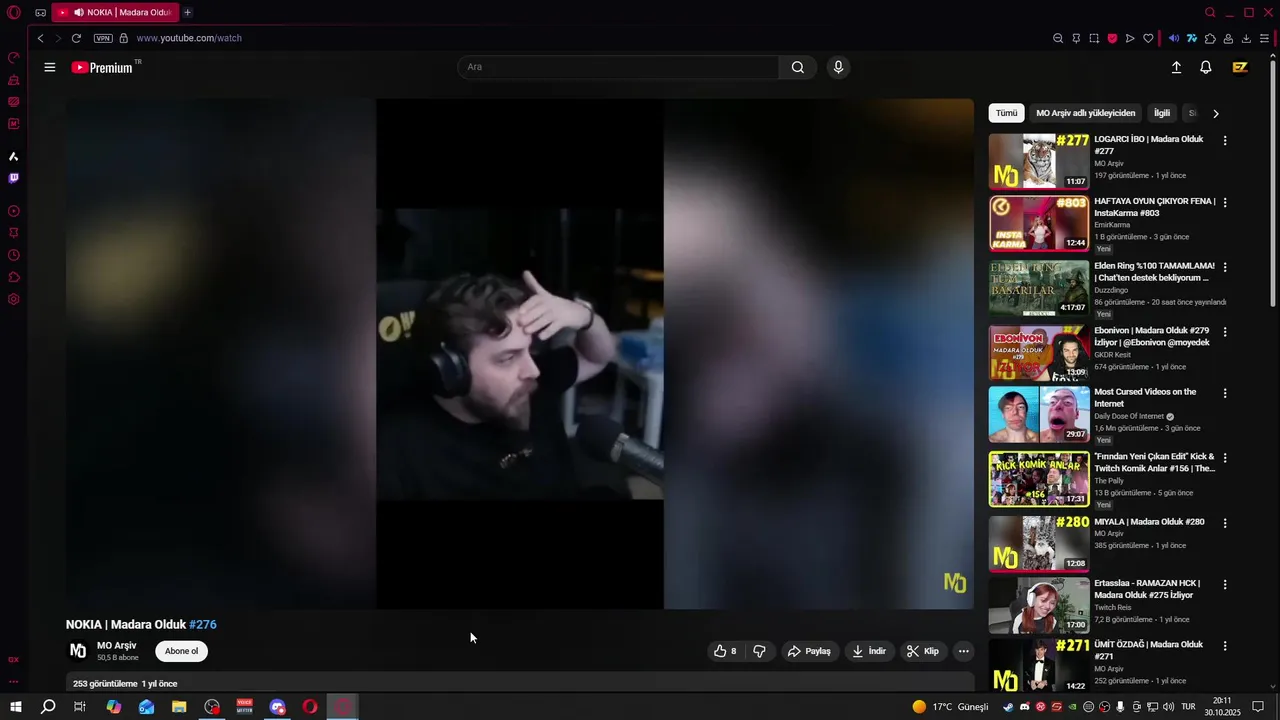Screen dimensions: 1280x720
Task: Click the zoom-out magnifier in address bar
Action: click(1058, 38)
